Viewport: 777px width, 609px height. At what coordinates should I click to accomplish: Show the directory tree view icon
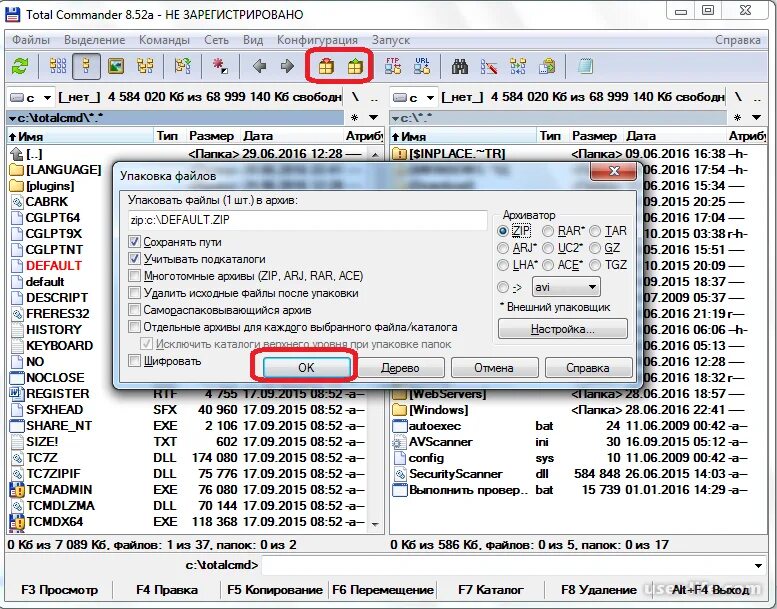click(145, 66)
